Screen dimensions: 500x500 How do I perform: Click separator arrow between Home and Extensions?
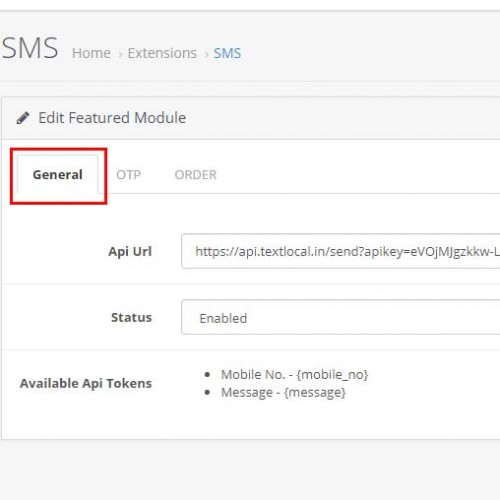(x=120, y=54)
